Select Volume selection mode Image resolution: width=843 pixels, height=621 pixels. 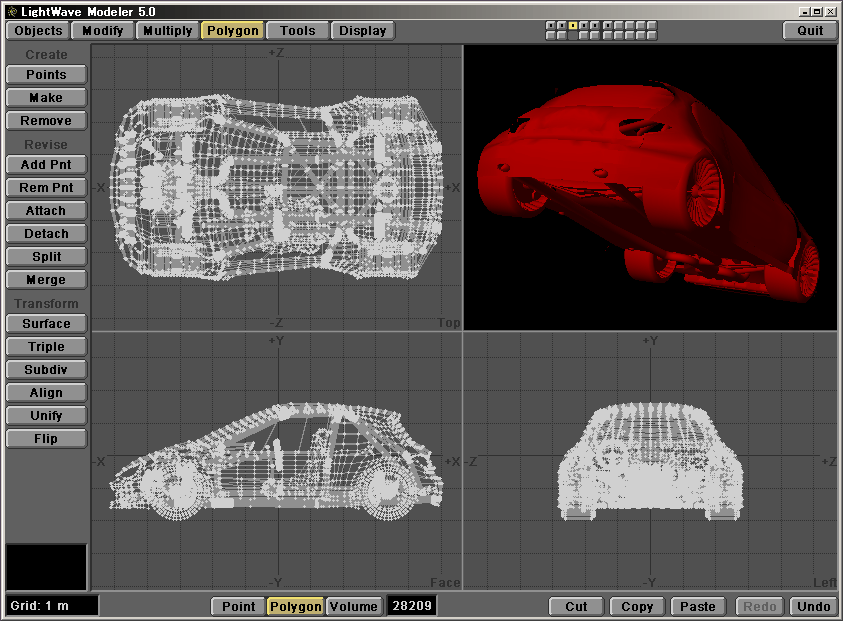click(x=353, y=606)
